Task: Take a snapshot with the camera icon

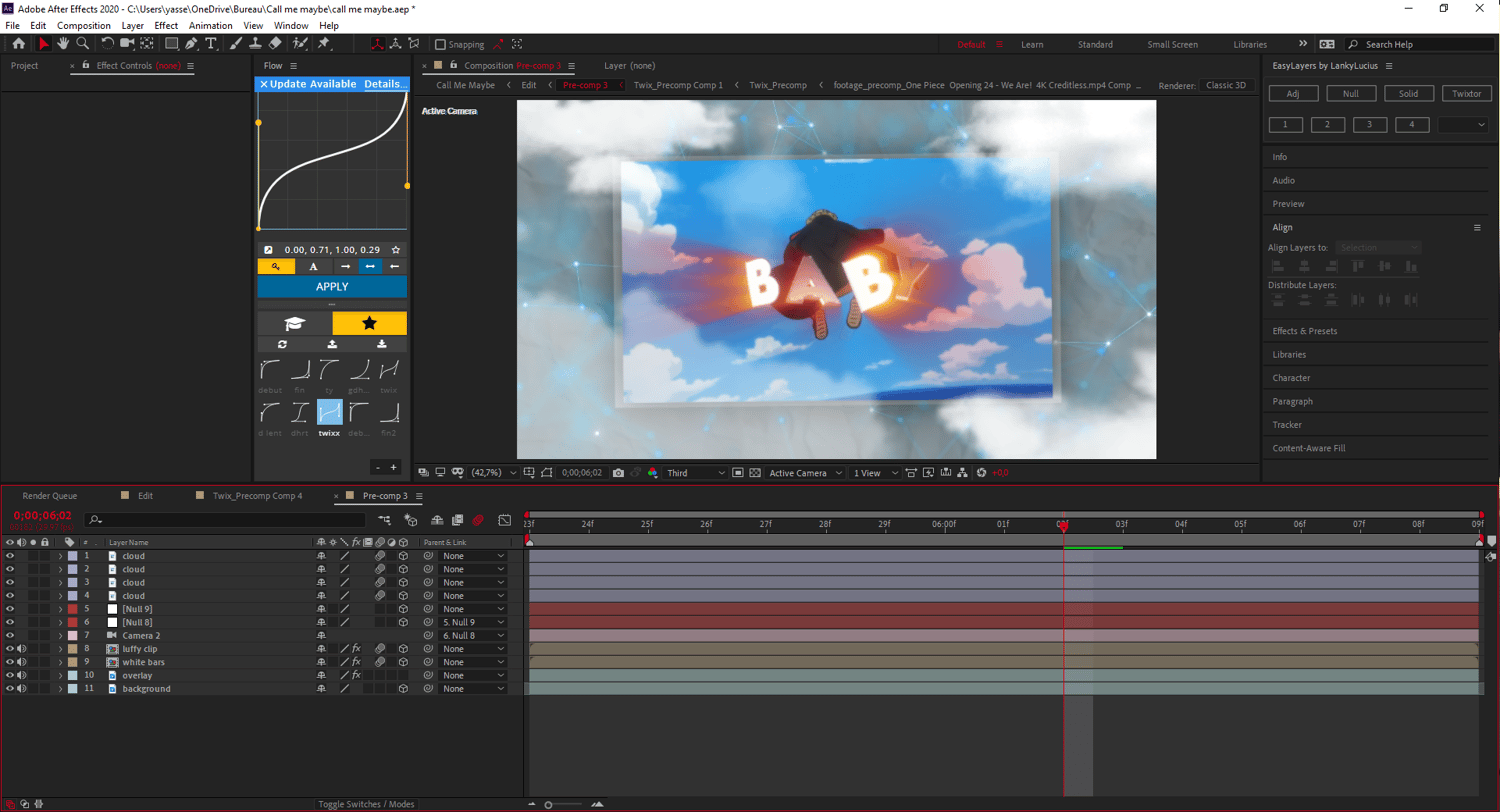Action: [619, 473]
